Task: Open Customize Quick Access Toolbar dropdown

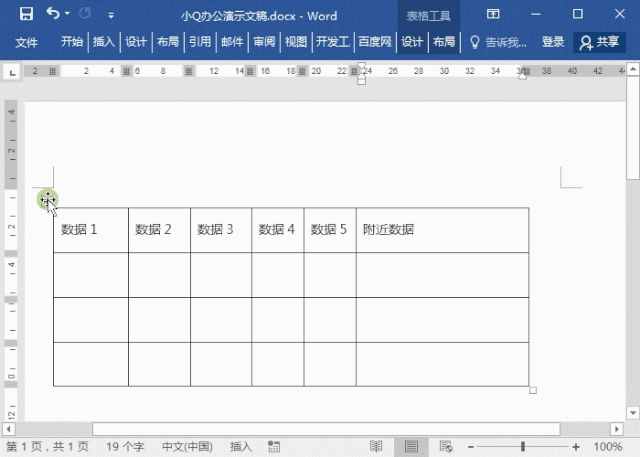Action: 111,16
